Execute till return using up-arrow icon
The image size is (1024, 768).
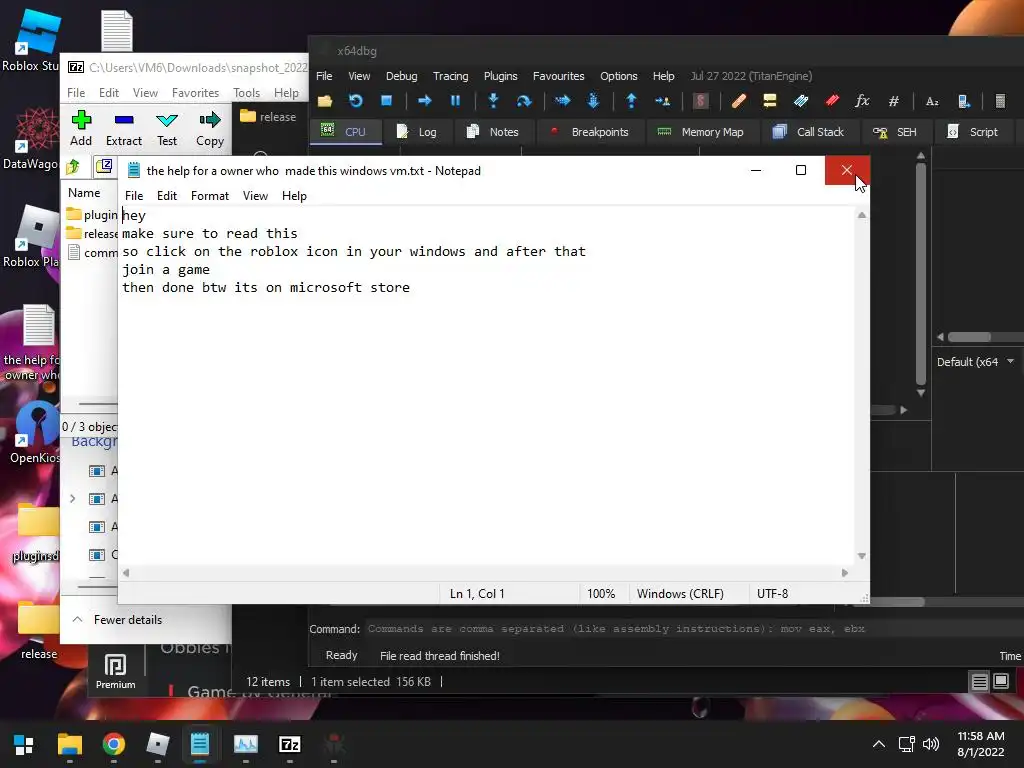(631, 101)
